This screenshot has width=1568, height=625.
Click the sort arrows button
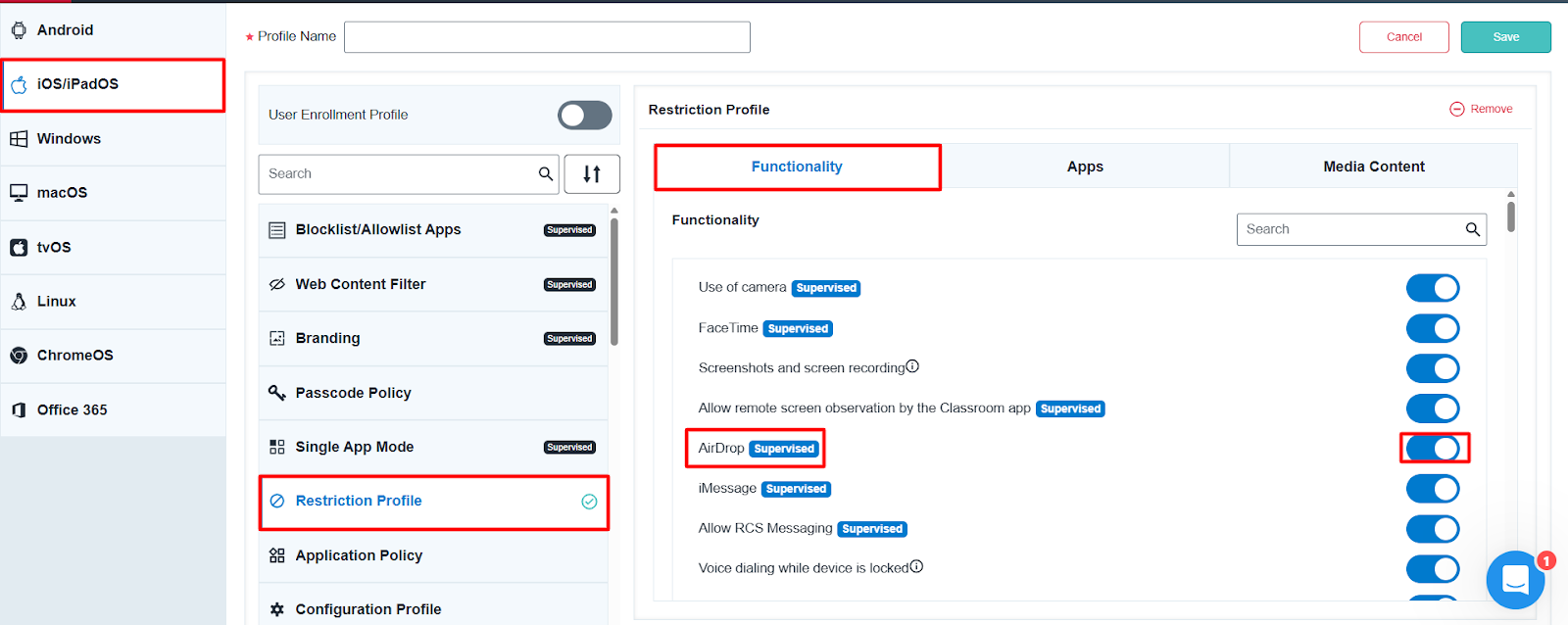592,174
